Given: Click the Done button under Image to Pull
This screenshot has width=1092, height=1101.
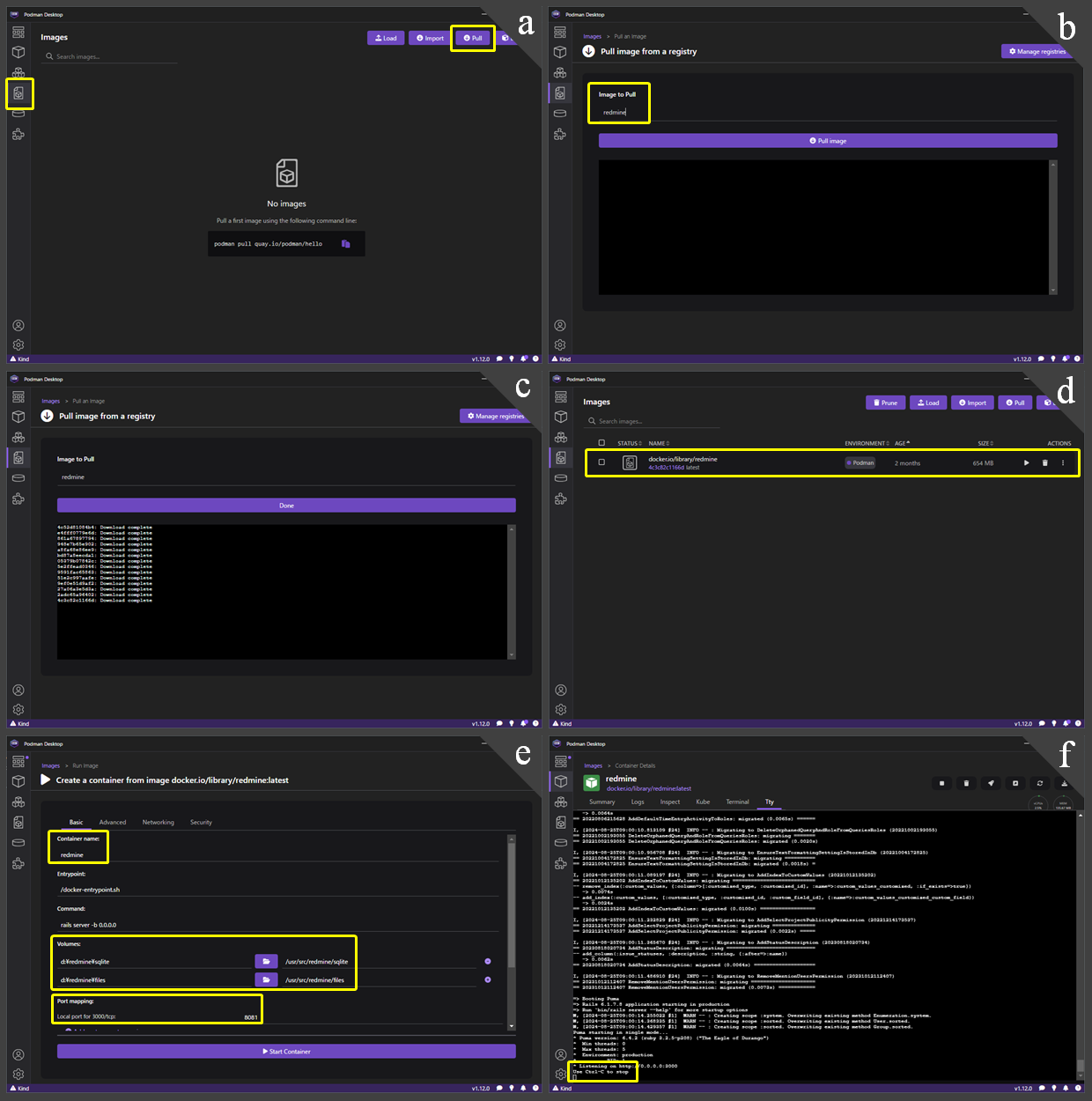Looking at the screenshot, I should 286,506.
